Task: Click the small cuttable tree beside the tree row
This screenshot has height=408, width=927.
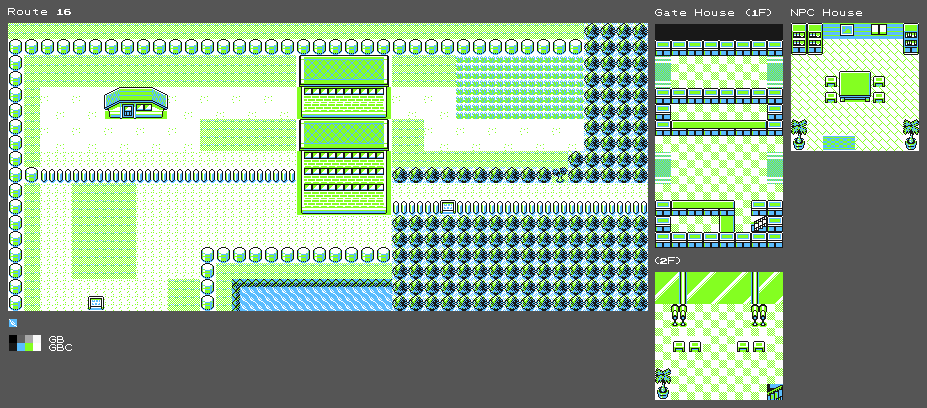Action: coord(560,175)
